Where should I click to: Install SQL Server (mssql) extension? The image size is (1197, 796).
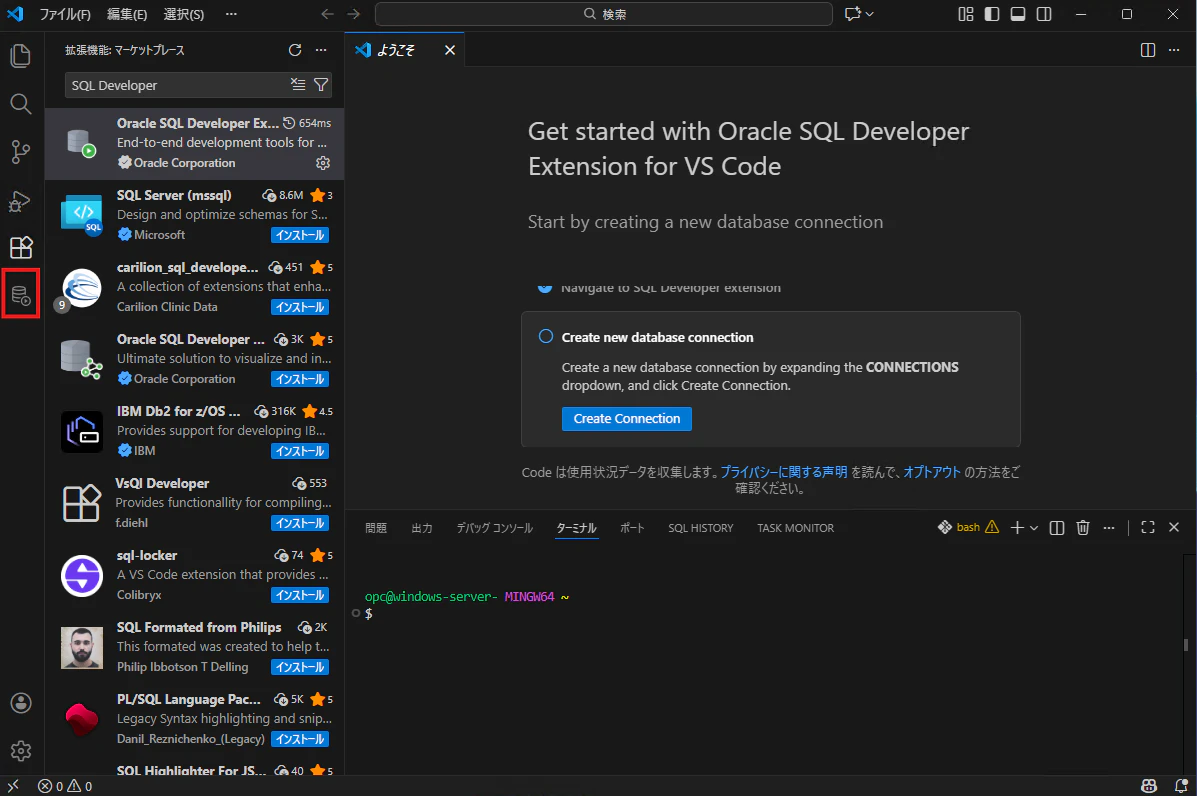coord(300,235)
